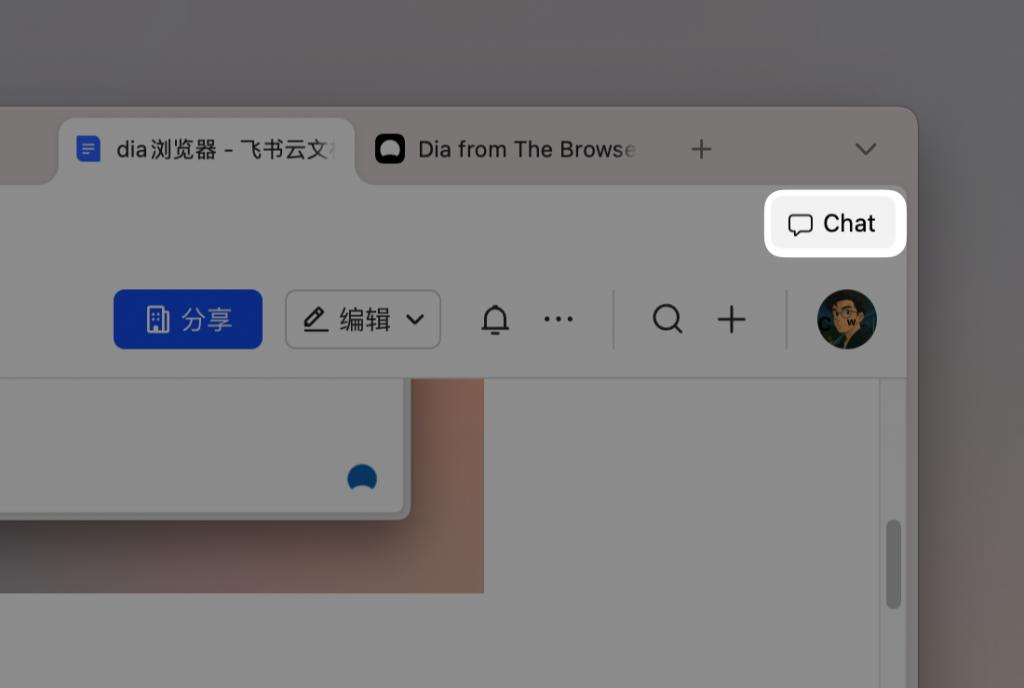Click the plus icon next to search
The width and height of the screenshot is (1024, 688).
[x=731, y=319]
